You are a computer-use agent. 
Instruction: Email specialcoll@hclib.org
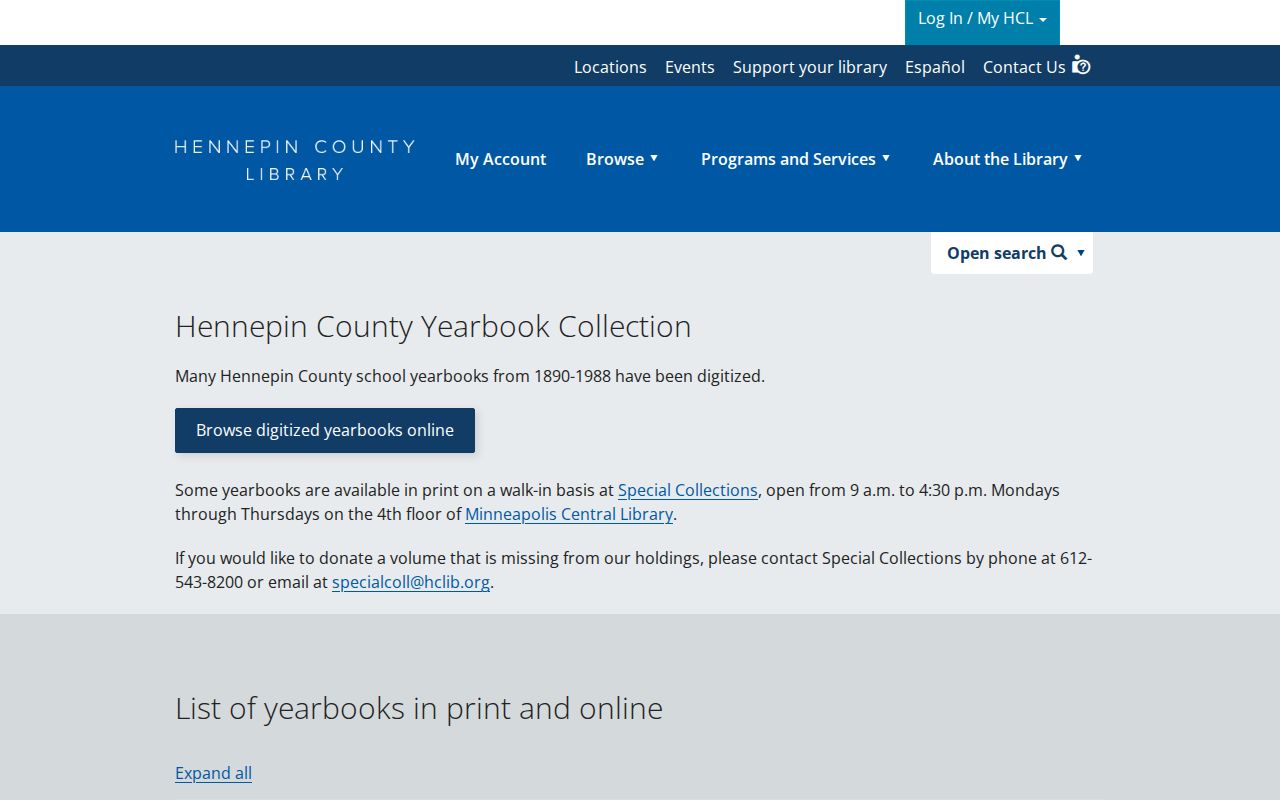(411, 582)
